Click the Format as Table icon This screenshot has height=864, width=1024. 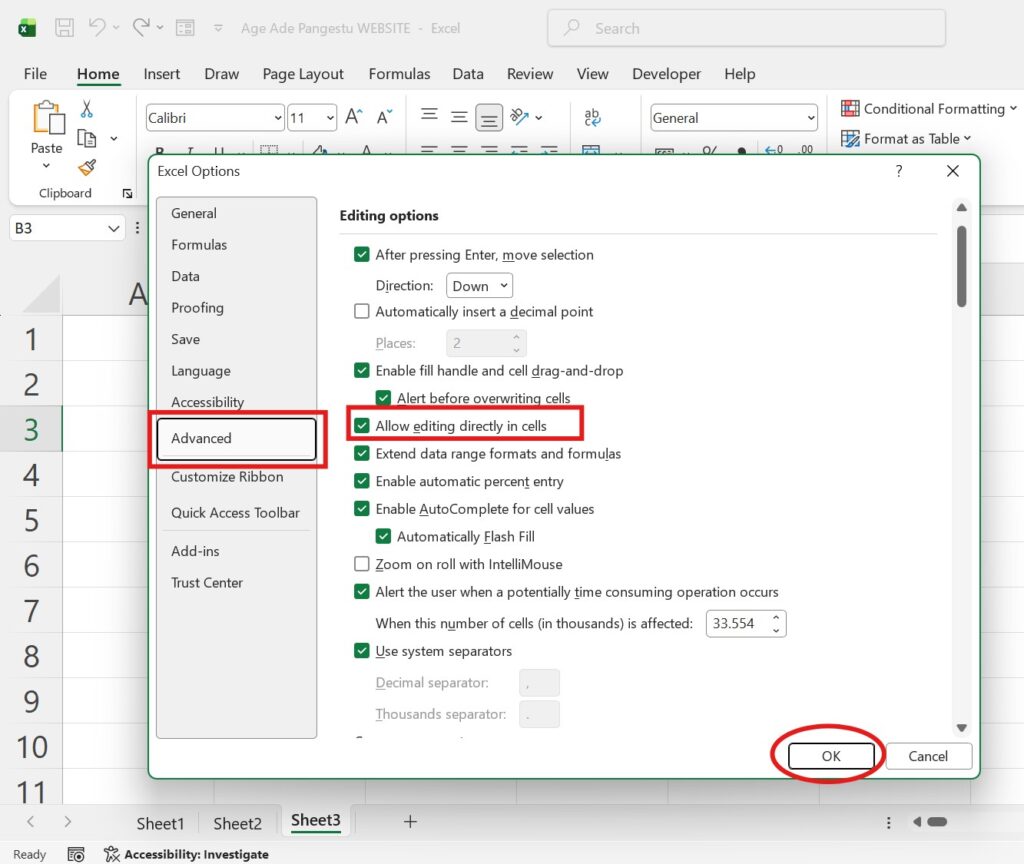[850, 138]
